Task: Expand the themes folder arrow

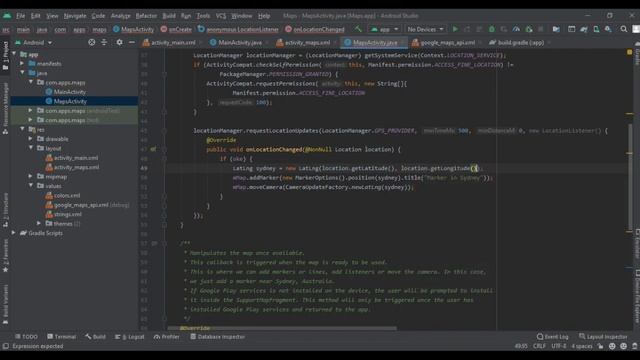Action: point(39,223)
